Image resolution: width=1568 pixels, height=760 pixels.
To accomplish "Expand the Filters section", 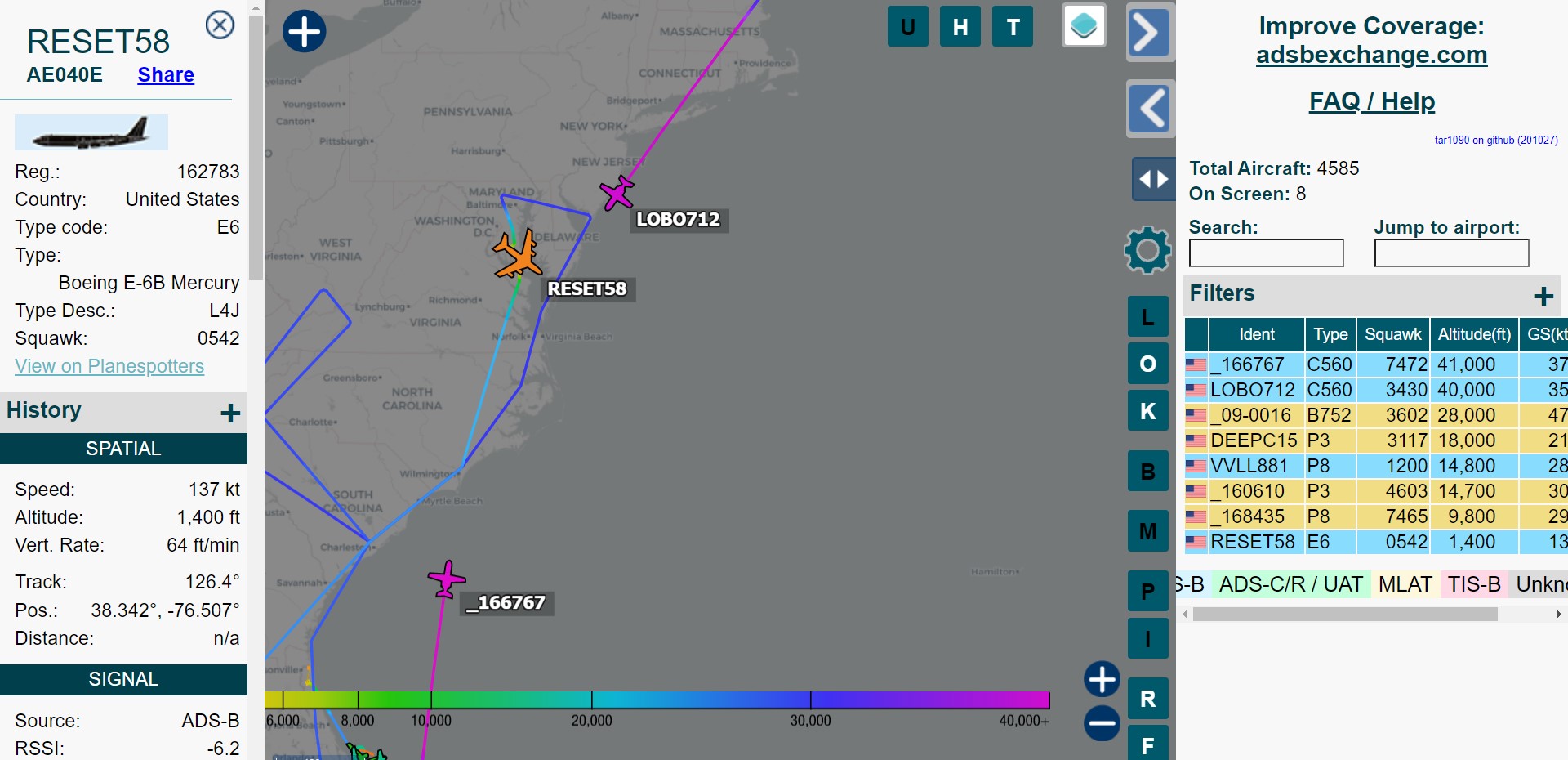I will 1543,296.
